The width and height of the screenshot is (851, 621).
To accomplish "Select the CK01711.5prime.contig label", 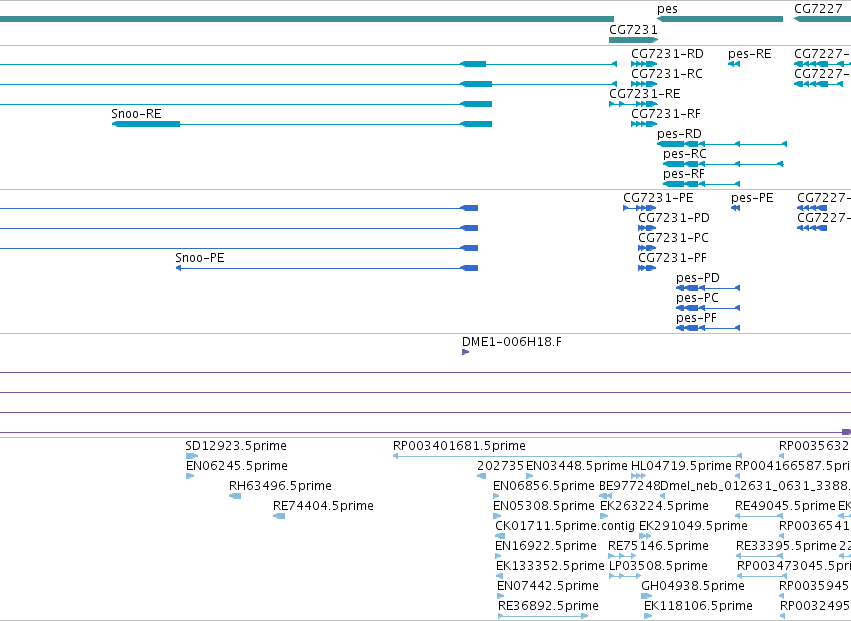I will [x=565, y=527].
